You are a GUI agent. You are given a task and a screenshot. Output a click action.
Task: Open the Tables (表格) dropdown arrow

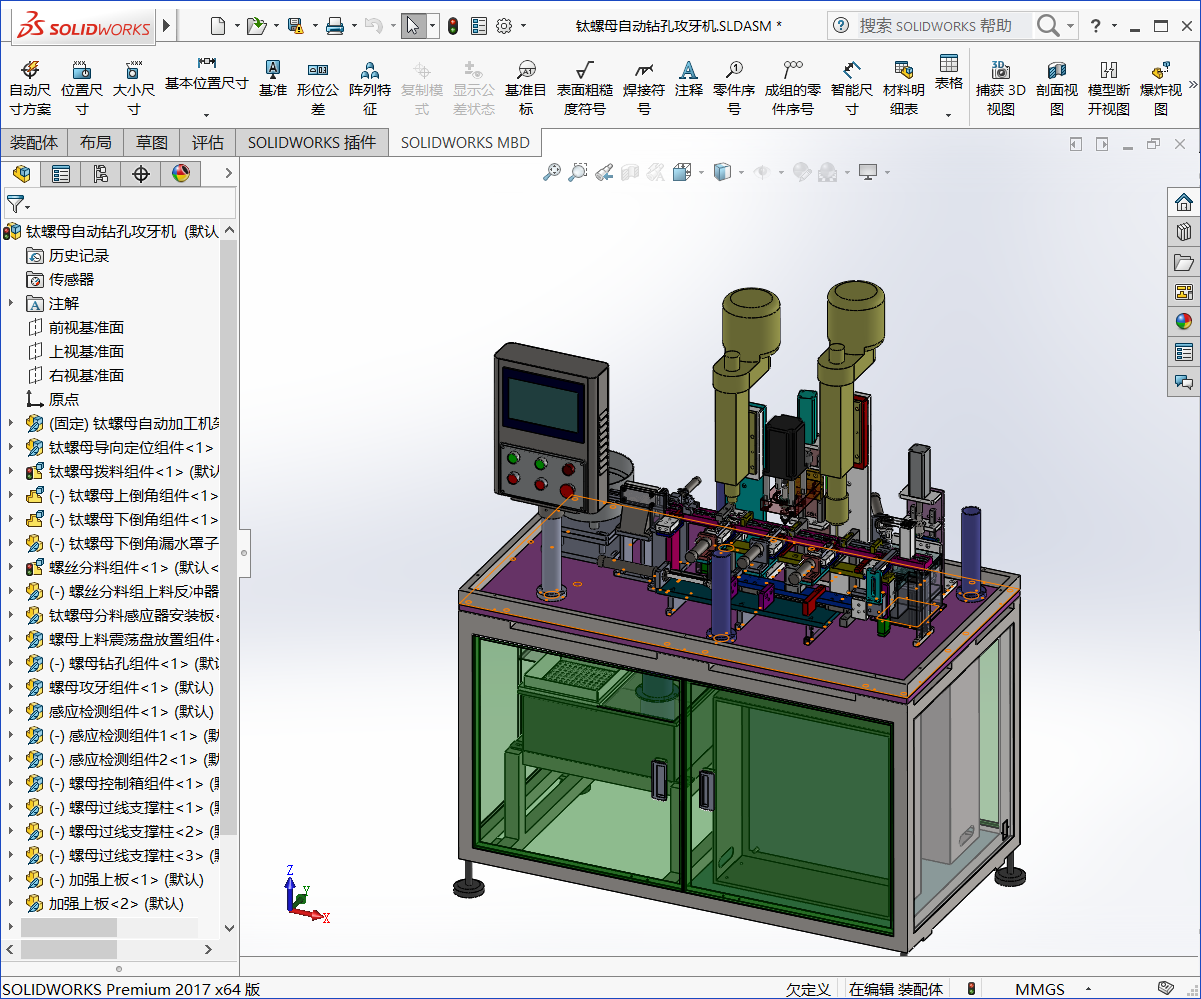pyautogui.click(x=949, y=115)
